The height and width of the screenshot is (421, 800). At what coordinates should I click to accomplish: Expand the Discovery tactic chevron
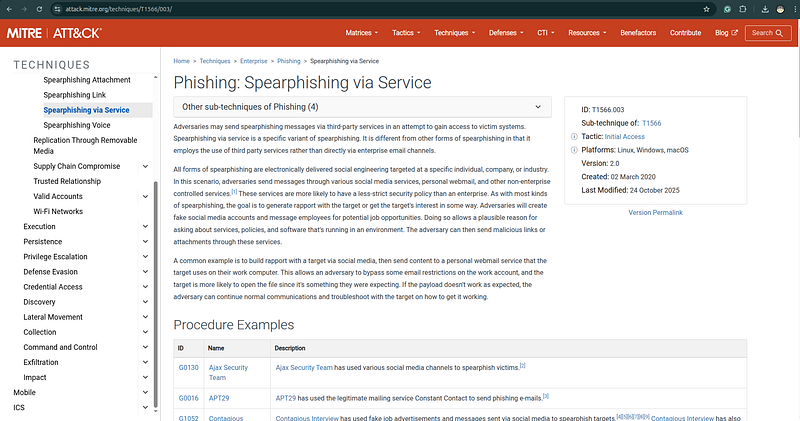(145, 302)
